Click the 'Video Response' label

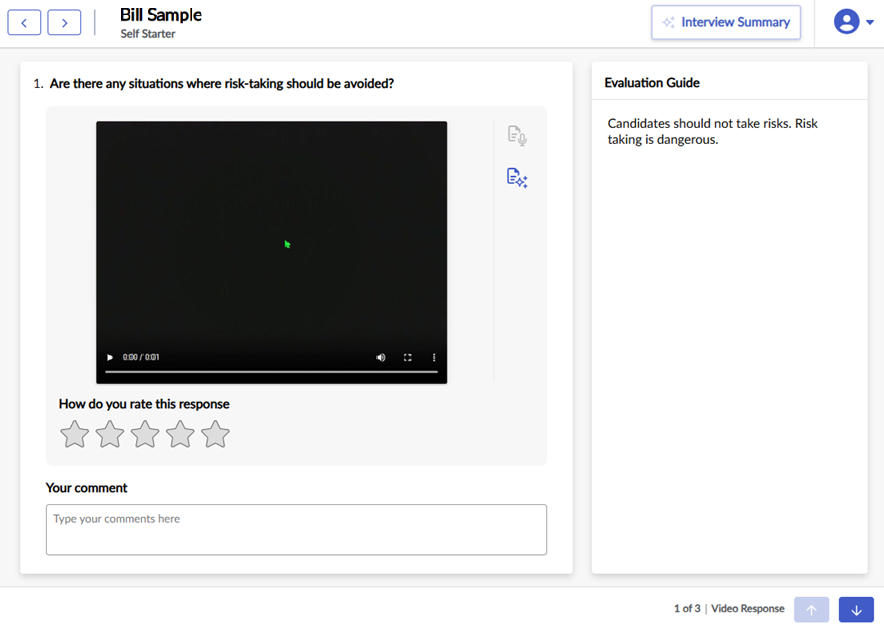point(748,609)
